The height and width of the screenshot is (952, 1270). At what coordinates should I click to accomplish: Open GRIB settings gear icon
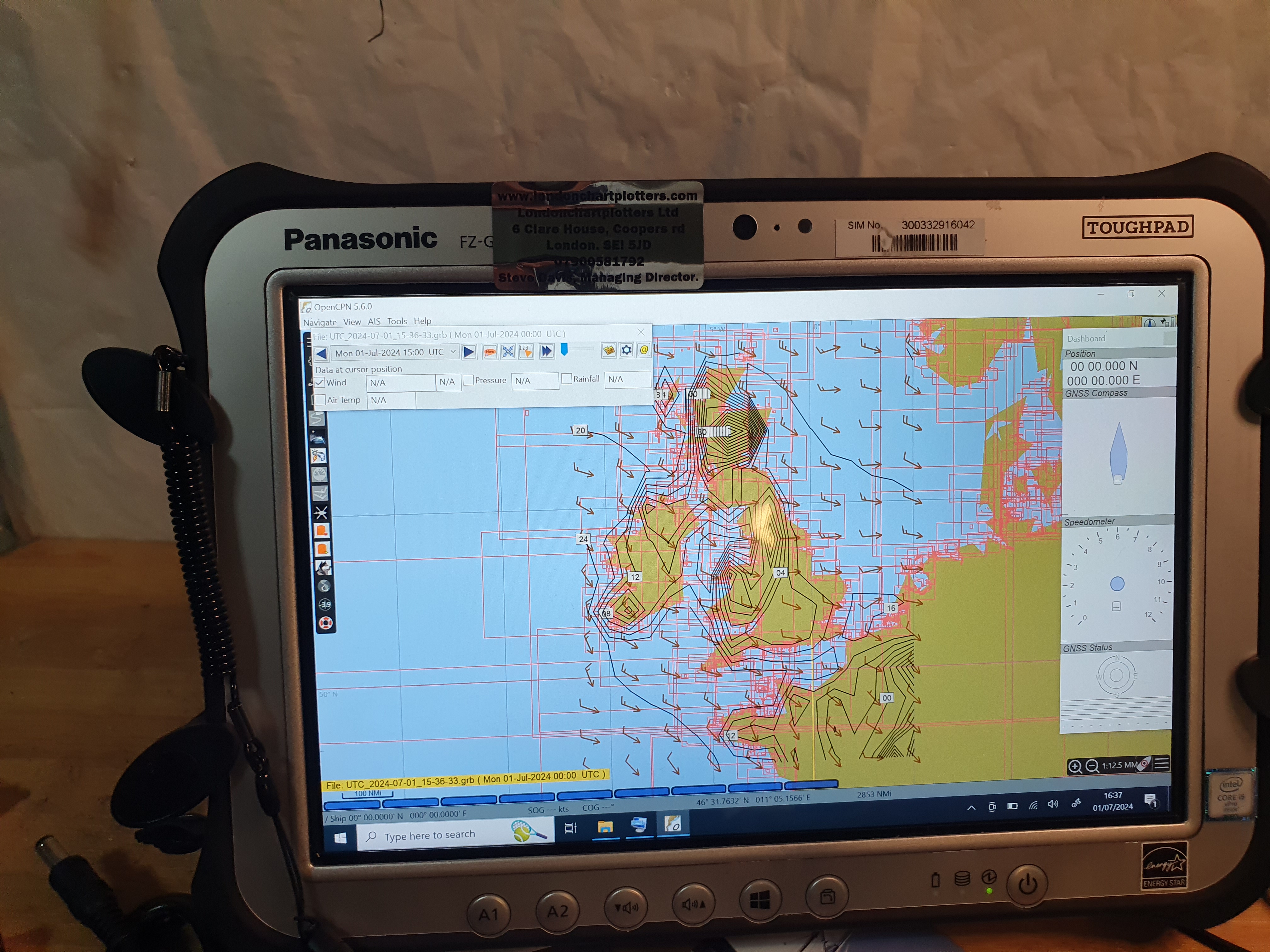coord(626,349)
